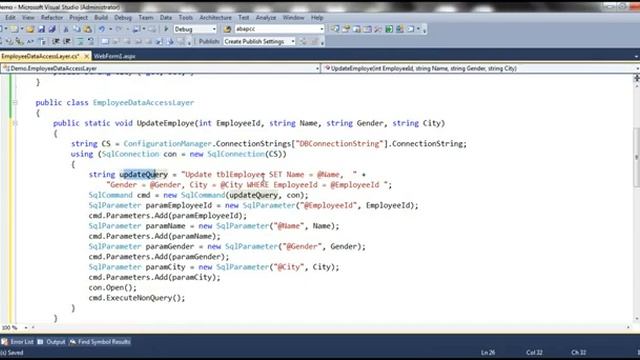Click the "DBConnectionString" string literal

[339, 144]
